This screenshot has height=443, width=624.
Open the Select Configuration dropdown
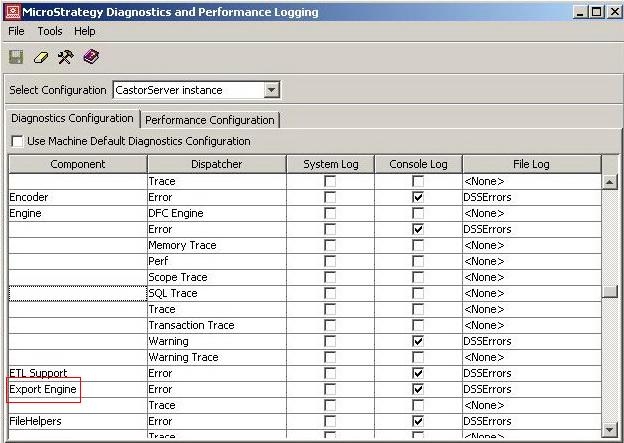pyautogui.click(x=272, y=90)
